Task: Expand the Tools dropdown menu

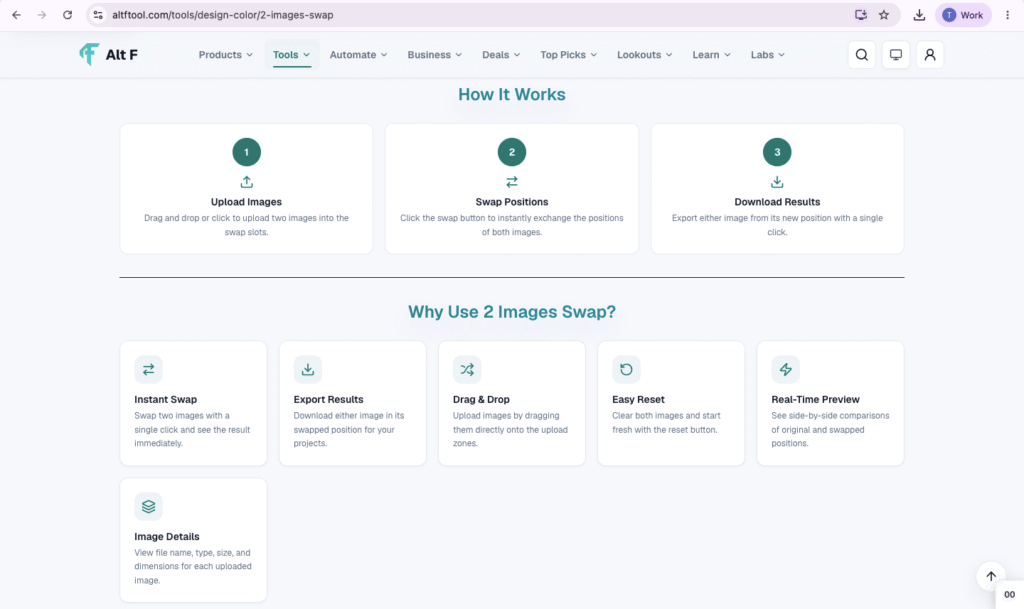Action: pyautogui.click(x=291, y=55)
